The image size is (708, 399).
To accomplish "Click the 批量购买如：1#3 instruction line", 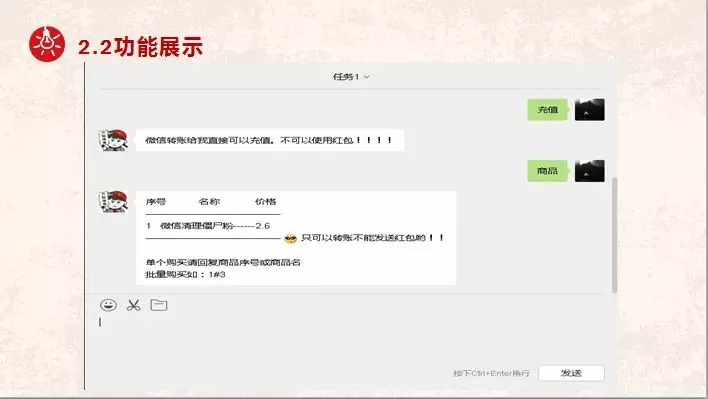I will click(186, 274).
